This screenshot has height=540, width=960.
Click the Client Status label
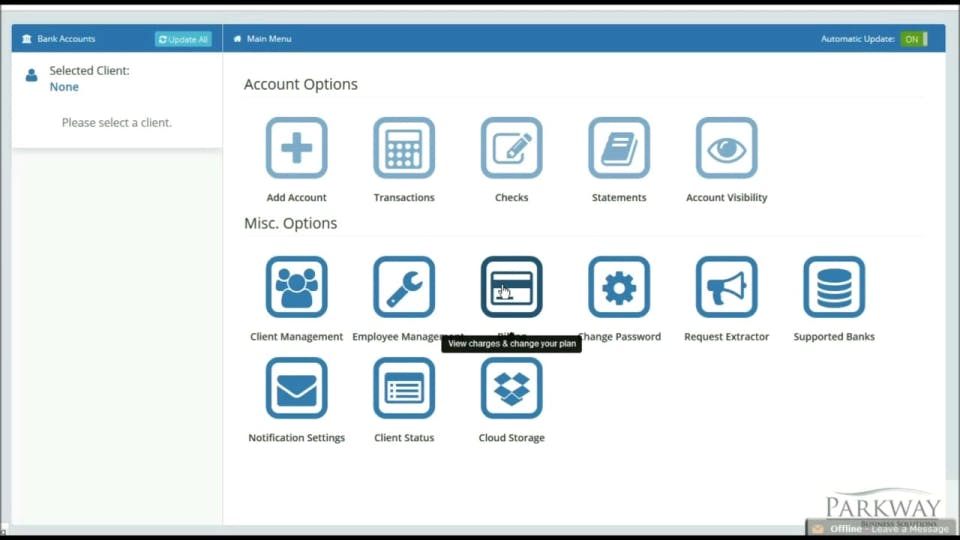pyautogui.click(x=404, y=438)
